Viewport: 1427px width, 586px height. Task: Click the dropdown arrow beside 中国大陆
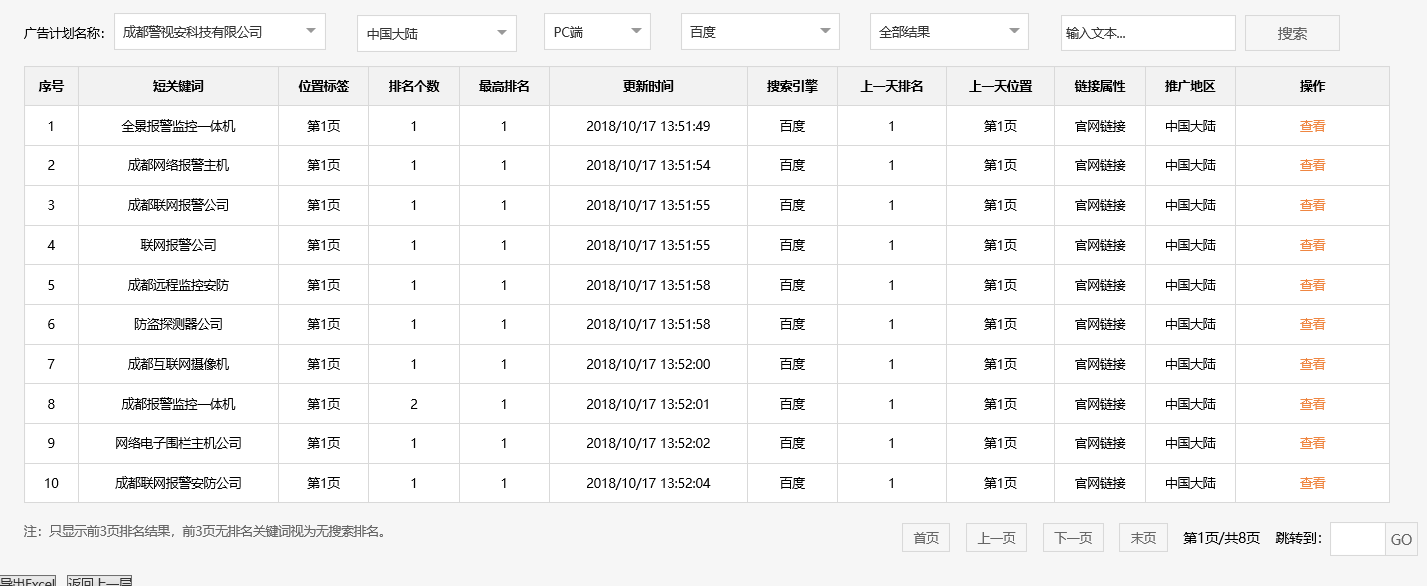pos(503,31)
